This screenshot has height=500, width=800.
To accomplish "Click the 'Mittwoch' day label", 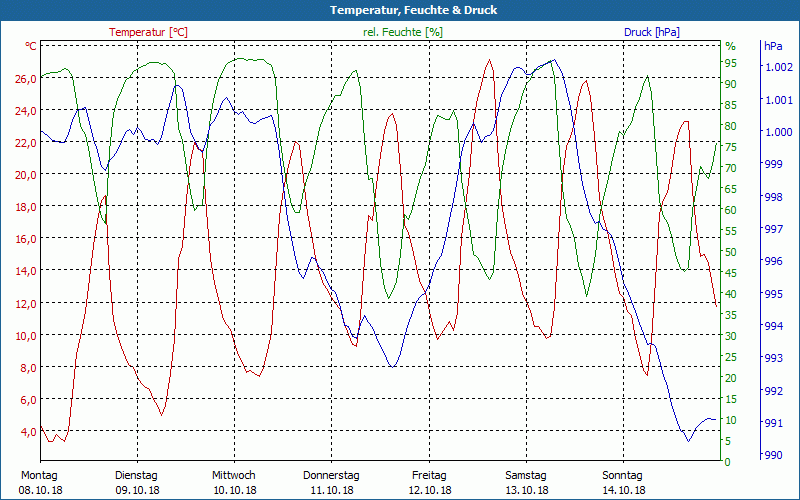I will [x=234, y=476].
